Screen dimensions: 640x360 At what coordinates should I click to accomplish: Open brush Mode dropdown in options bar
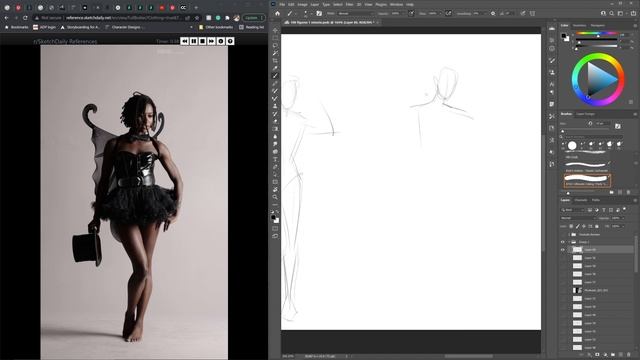coord(356,13)
